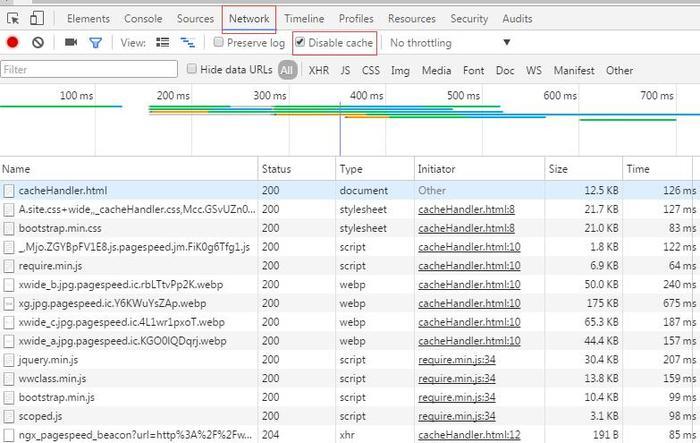
Task: Open cacheHandler.html:8 initiator link for bootstrap.min.css
Action: tap(466, 229)
